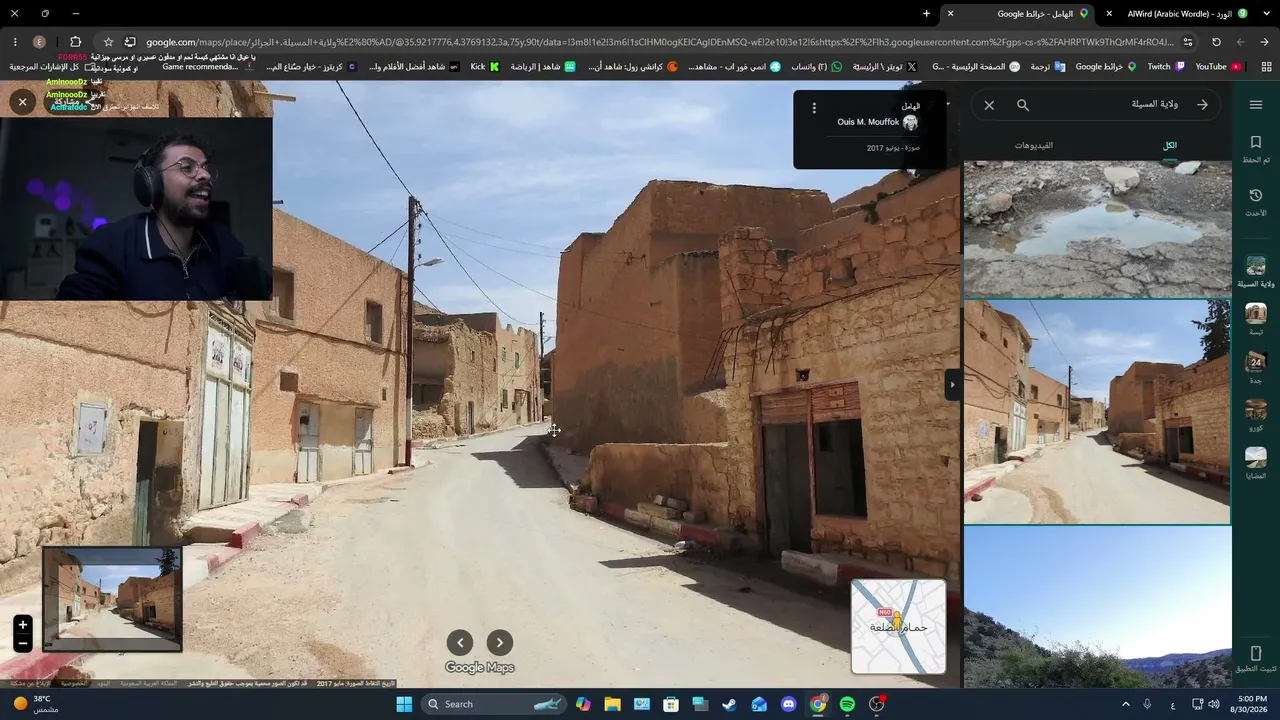Open the puddle photo thumbnail in the gallery
1280x720 pixels.
(1097, 230)
